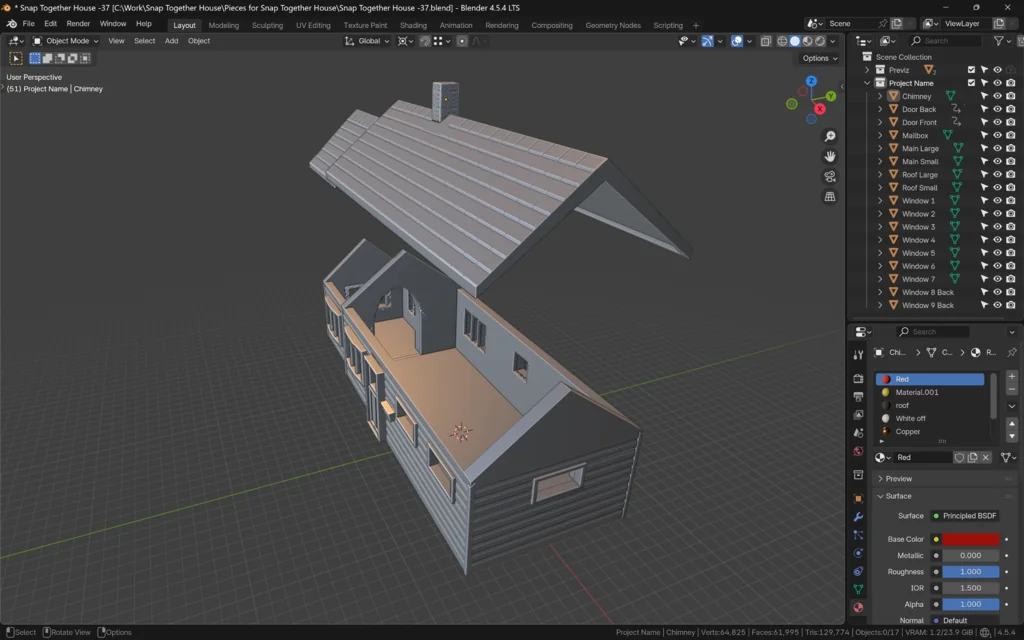This screenshot has width=1024, height=640.
Task: Collapse the Project Name collection
Action: [867, 83]
